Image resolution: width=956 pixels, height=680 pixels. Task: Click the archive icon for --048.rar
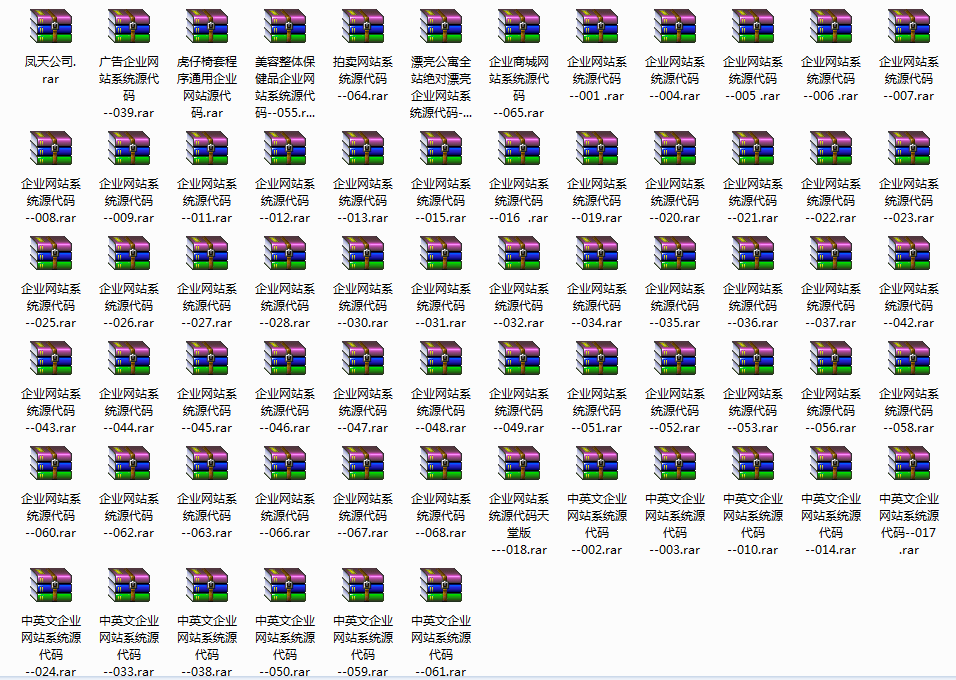441,358
